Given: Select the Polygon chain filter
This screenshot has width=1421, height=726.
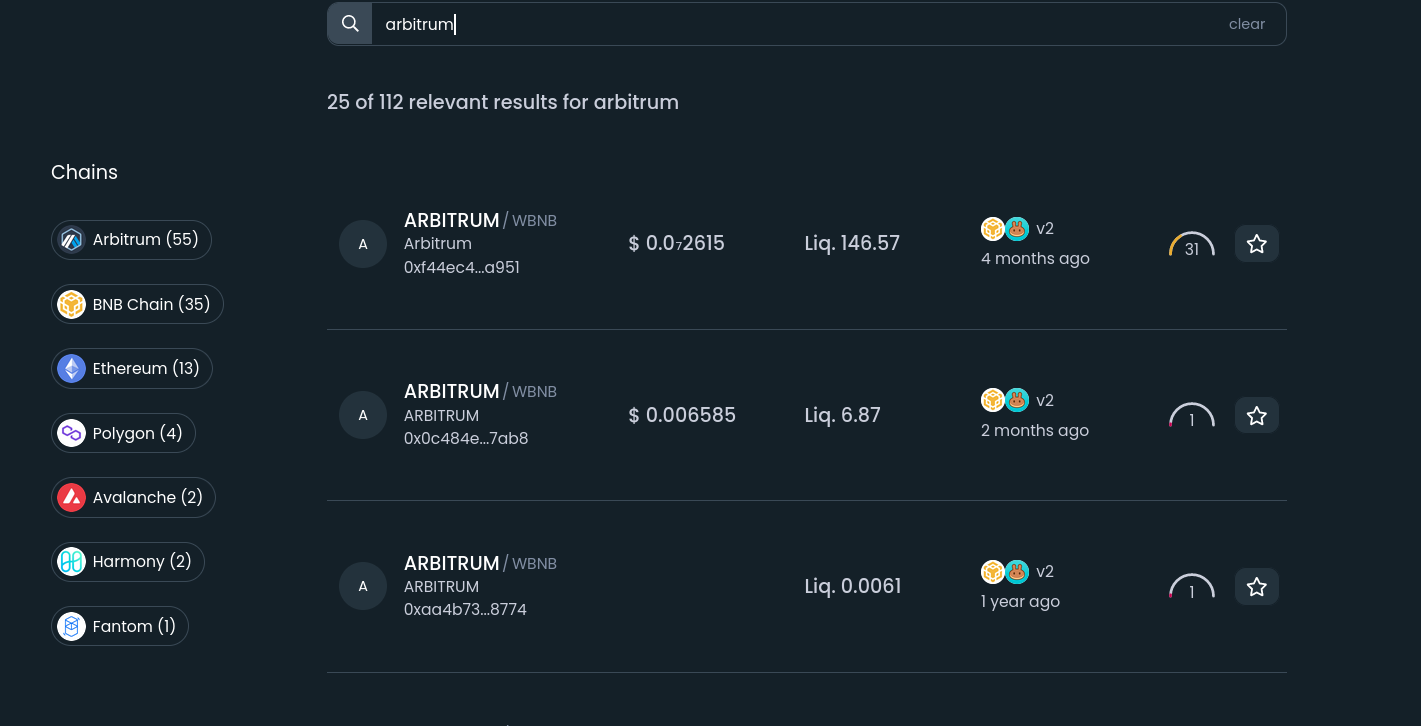Looking at the screenshot, I should (123, 433).
